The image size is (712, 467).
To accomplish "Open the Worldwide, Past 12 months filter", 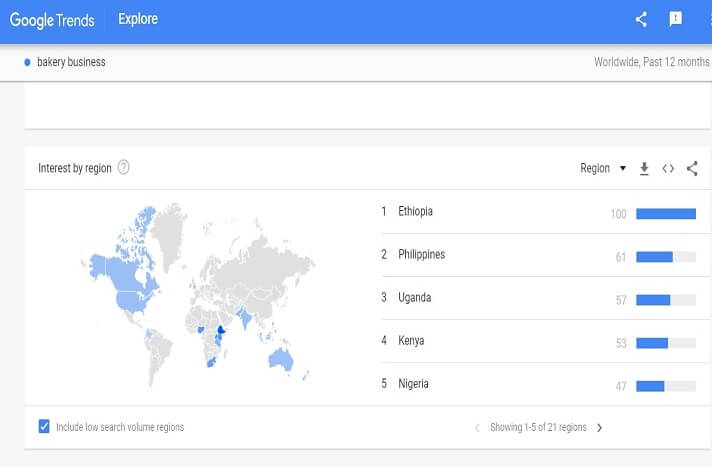I will click(651, 62).
